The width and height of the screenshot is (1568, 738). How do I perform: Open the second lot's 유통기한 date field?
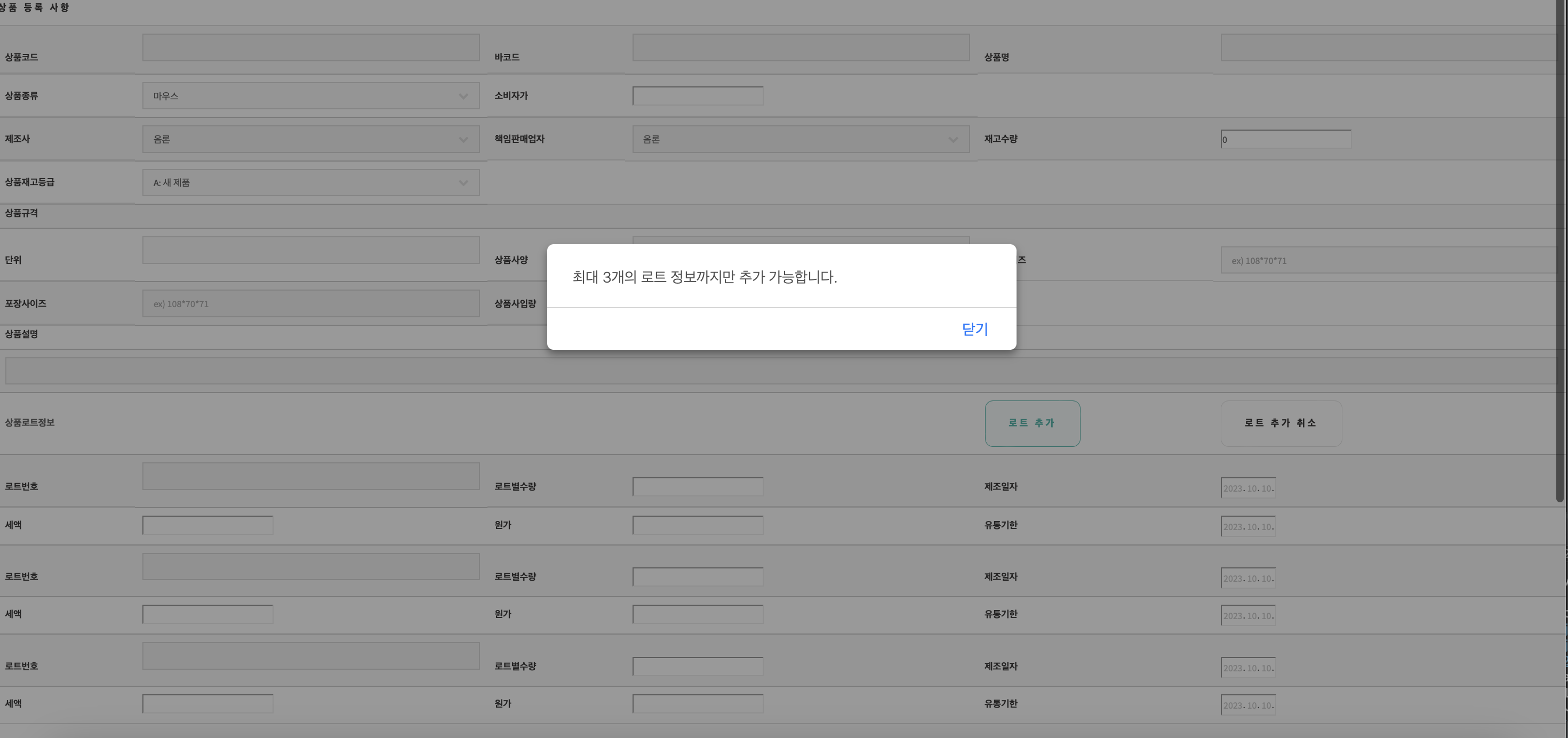click(x=1248, y=616)
